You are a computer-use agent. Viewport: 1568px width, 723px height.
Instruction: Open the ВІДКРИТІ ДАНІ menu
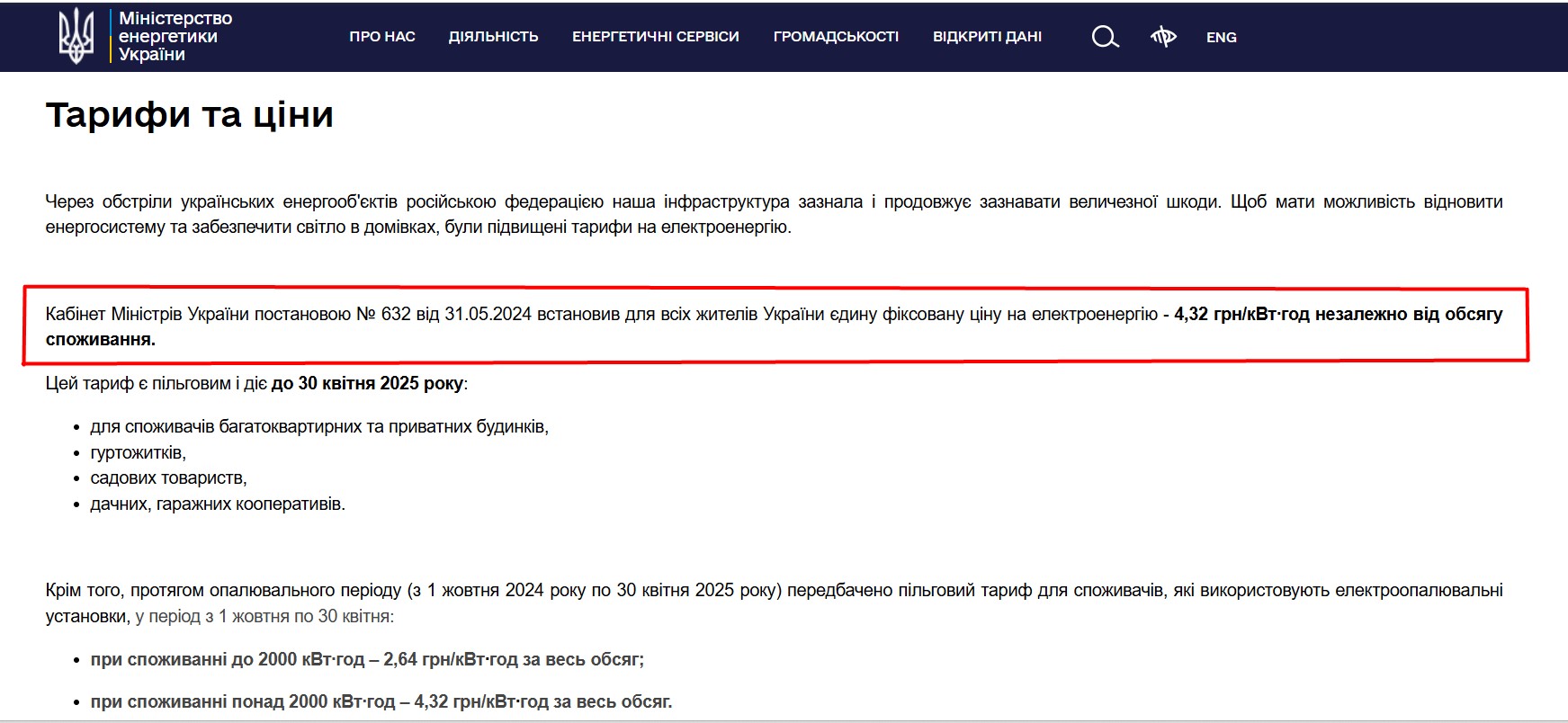[x=987, y=37]
